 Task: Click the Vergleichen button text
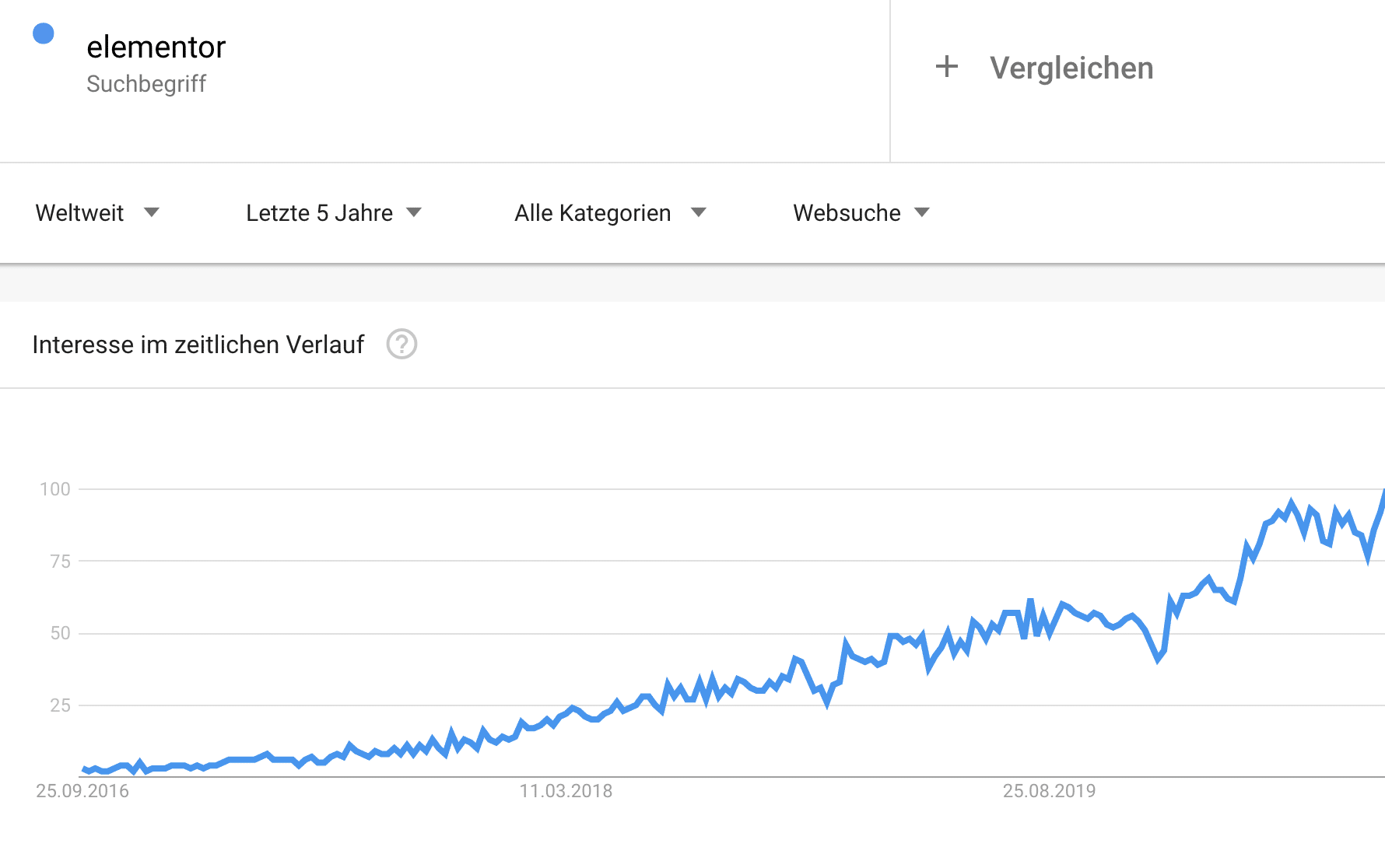(1071, 68)
